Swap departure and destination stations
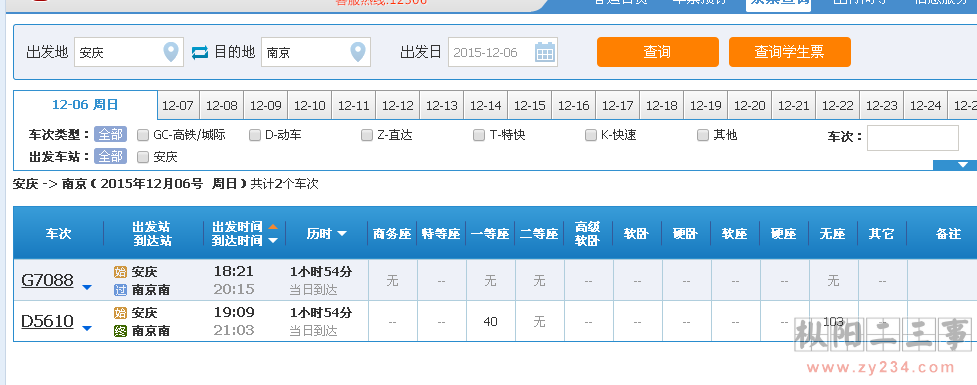The width and height of the screenshot is (977, 385). pyautogui.click(x=199, y=52)
